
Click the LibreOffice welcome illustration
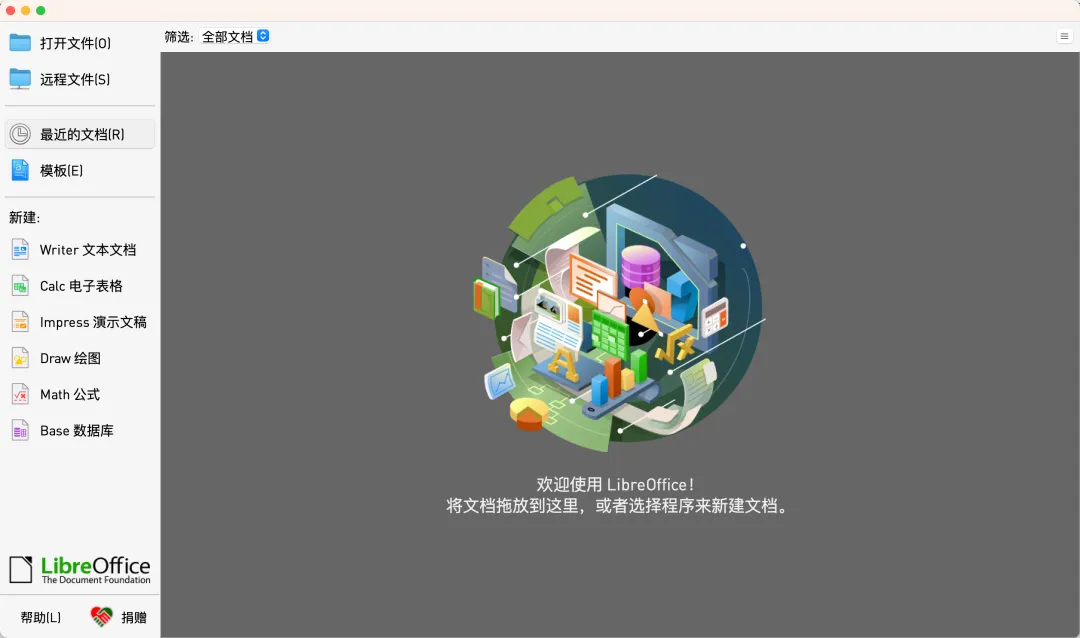point(618,313)
